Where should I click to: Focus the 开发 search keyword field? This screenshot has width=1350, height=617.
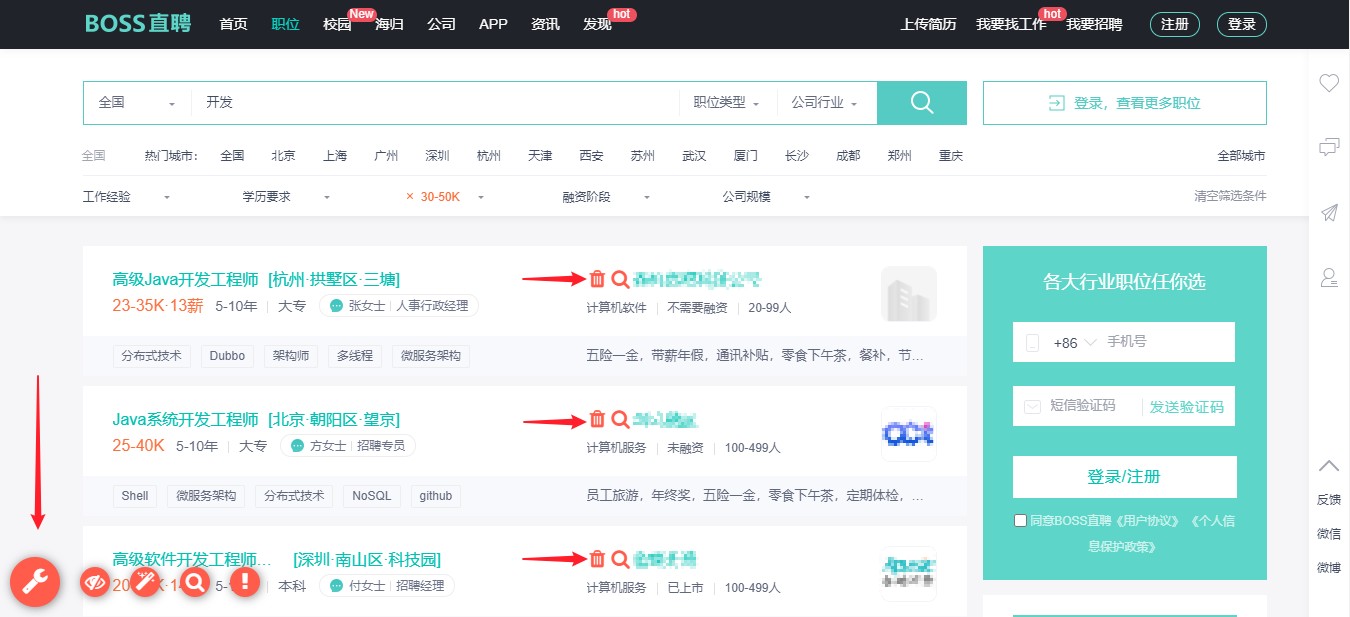click(435, 103)
